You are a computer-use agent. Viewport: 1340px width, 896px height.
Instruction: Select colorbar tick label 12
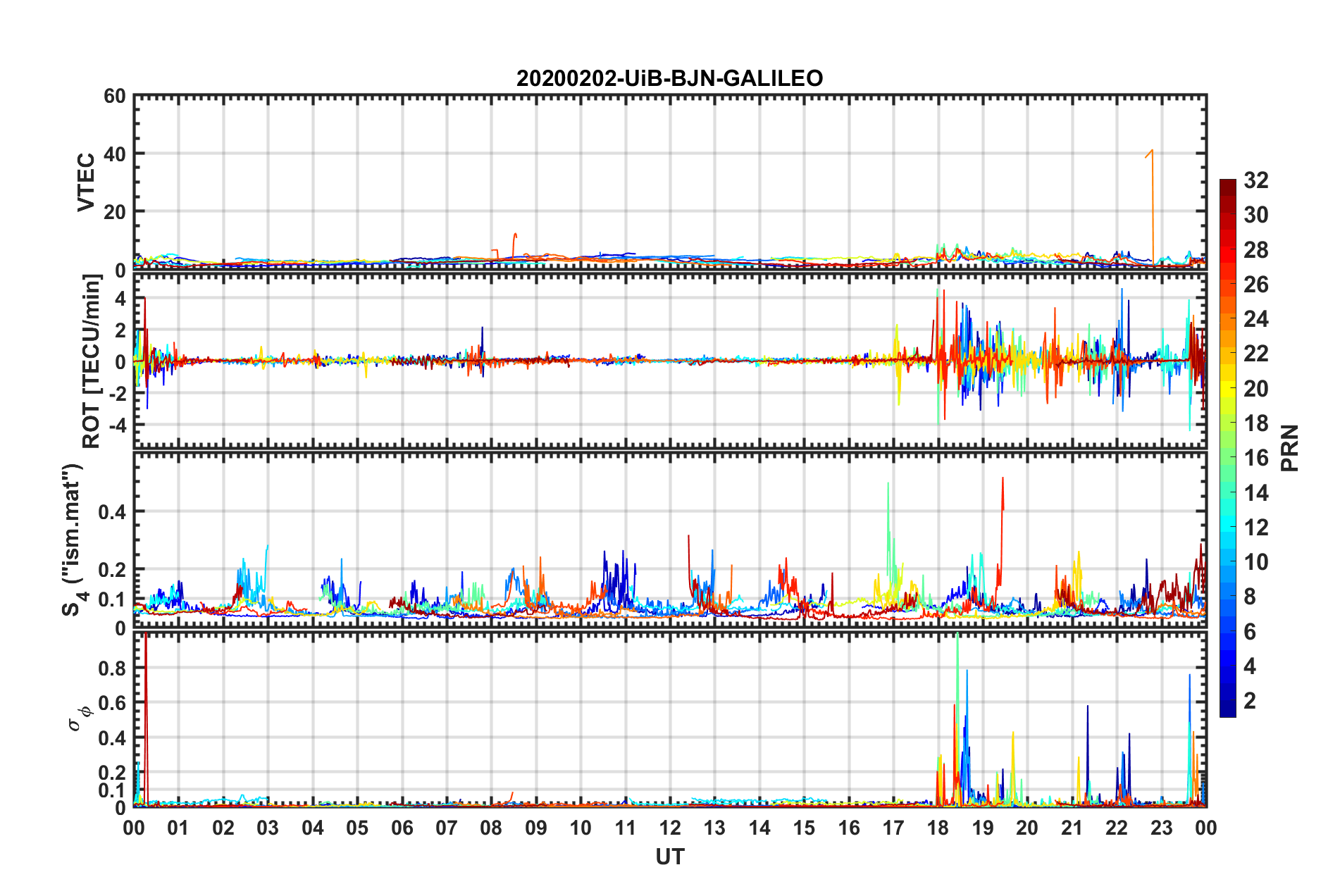coord(1256,528)
